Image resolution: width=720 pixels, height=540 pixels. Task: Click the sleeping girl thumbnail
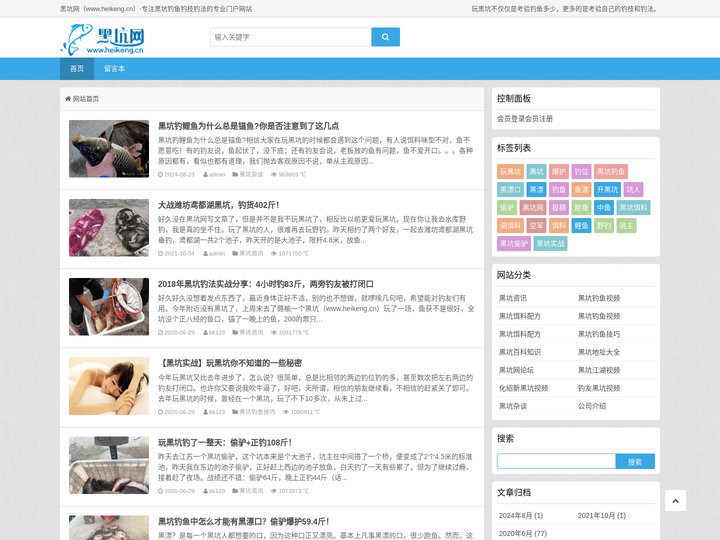(109, 386)
